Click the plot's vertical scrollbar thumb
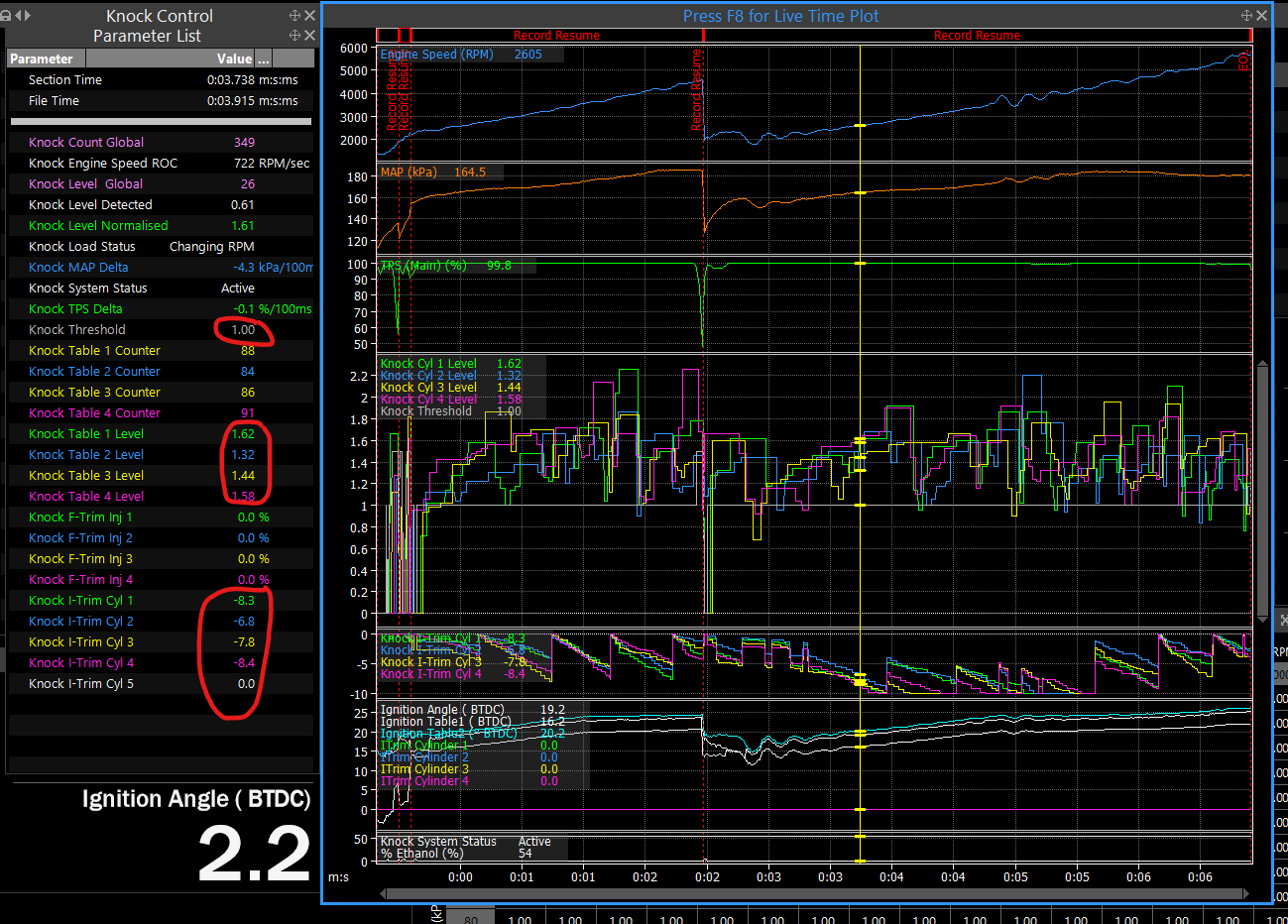 coord(1262,491)
